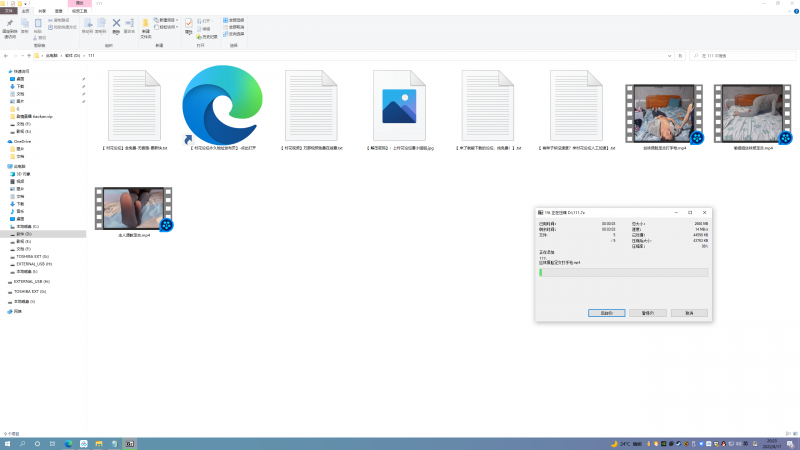Click the Delete icon in the ribbon
This screenshot has height=450, width=800.
pos(116,24)
